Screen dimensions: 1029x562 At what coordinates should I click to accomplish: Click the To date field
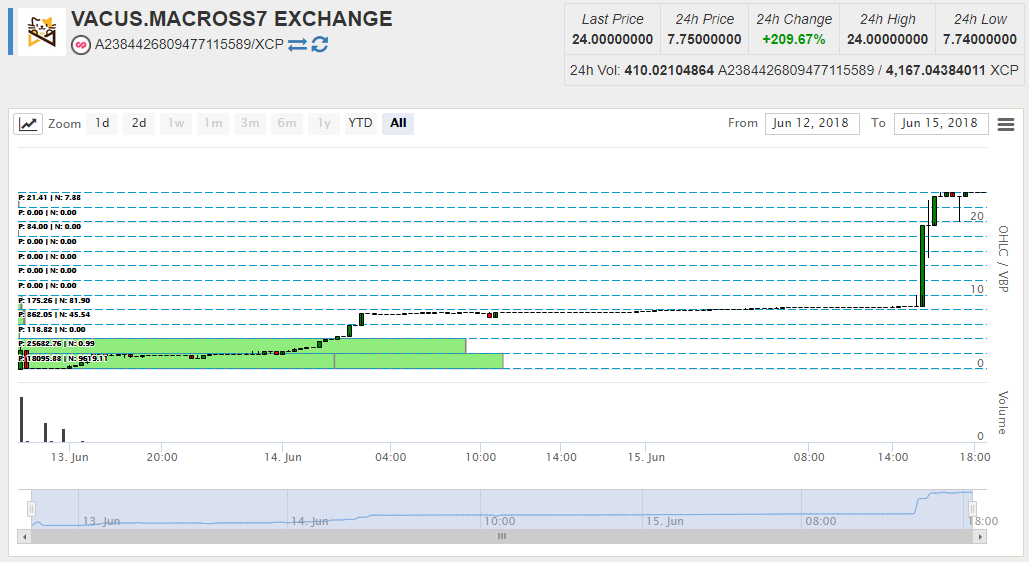(939, 123)
